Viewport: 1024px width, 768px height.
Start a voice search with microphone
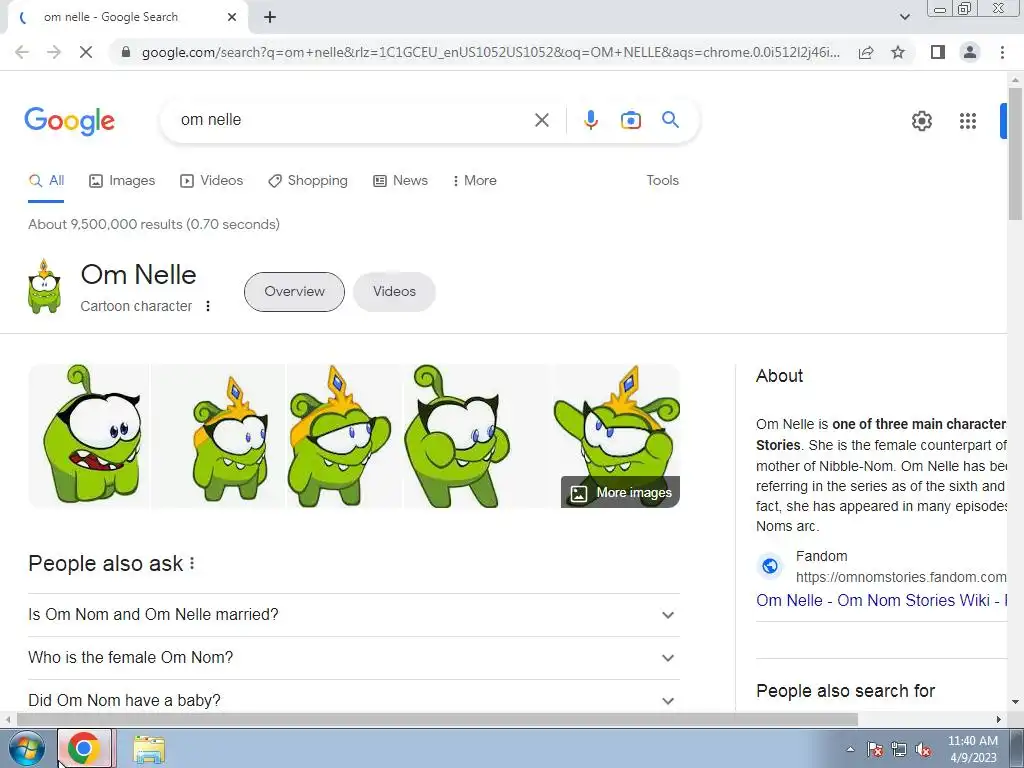click(590, 120)
